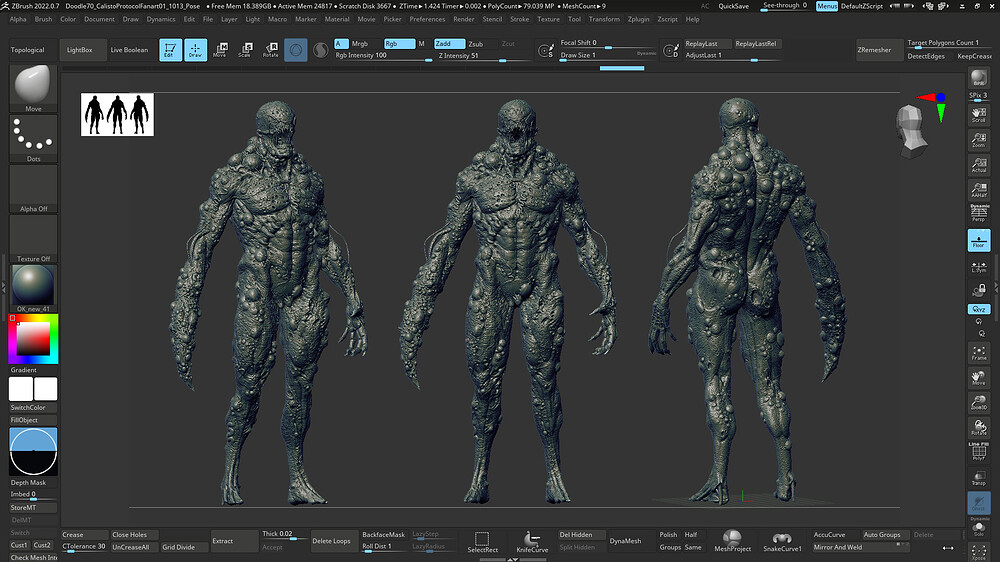Click the QuickSave button
Image resolution: width=1000 pixels, height=562 pixels.
pos(733,6)
